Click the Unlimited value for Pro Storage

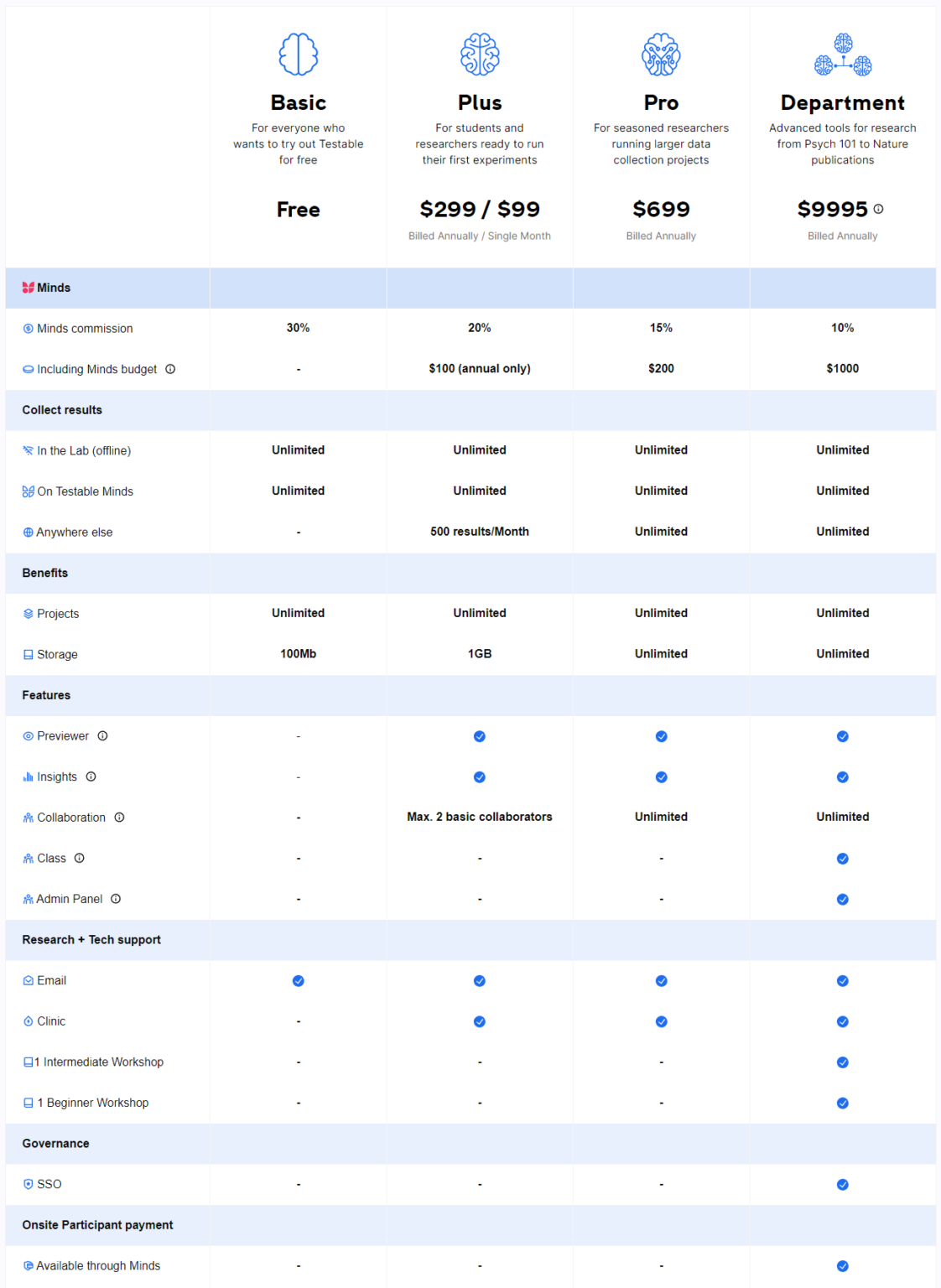(661, 654)
